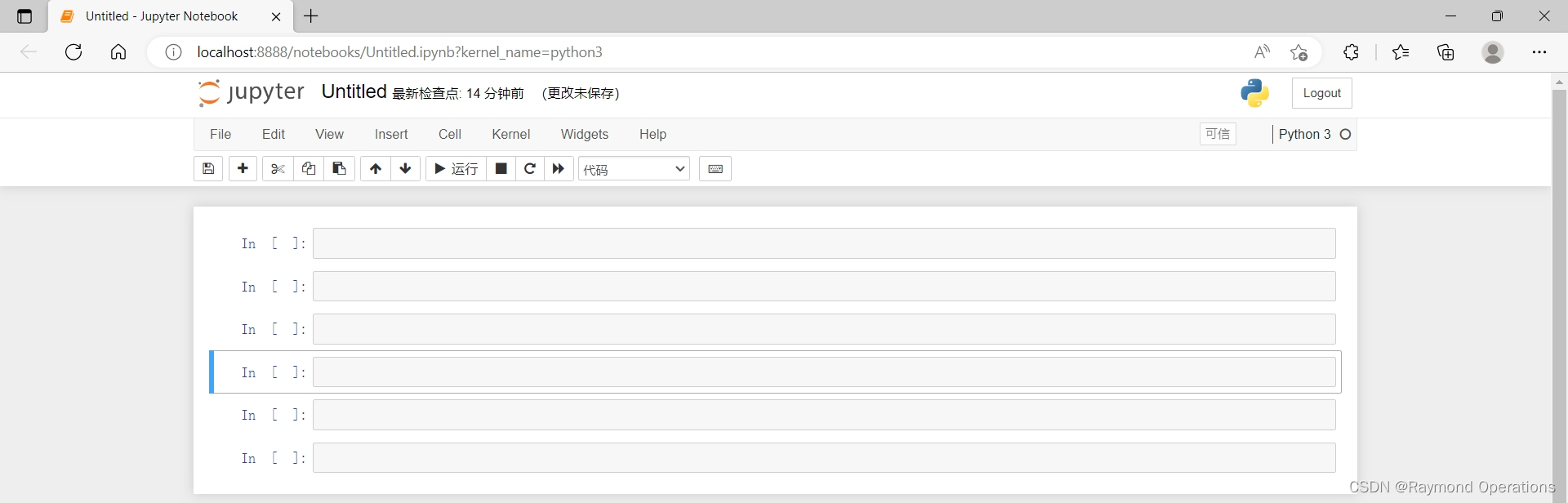This screenshot has width=1568, height=503.
Task: Click into the highlighted fourth code cell
Action: tap(824, 372)
